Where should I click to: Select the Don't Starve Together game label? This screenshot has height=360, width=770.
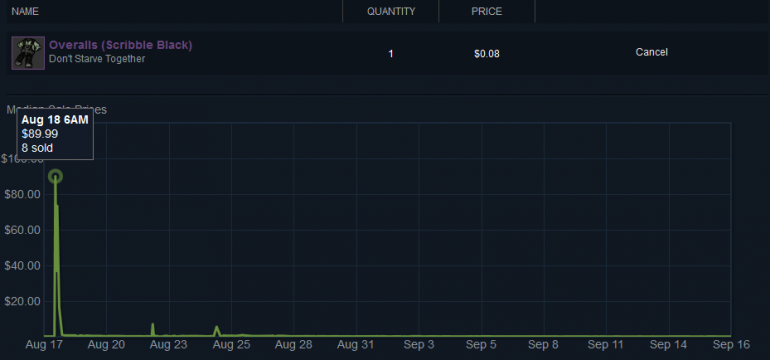click(97, 59)
